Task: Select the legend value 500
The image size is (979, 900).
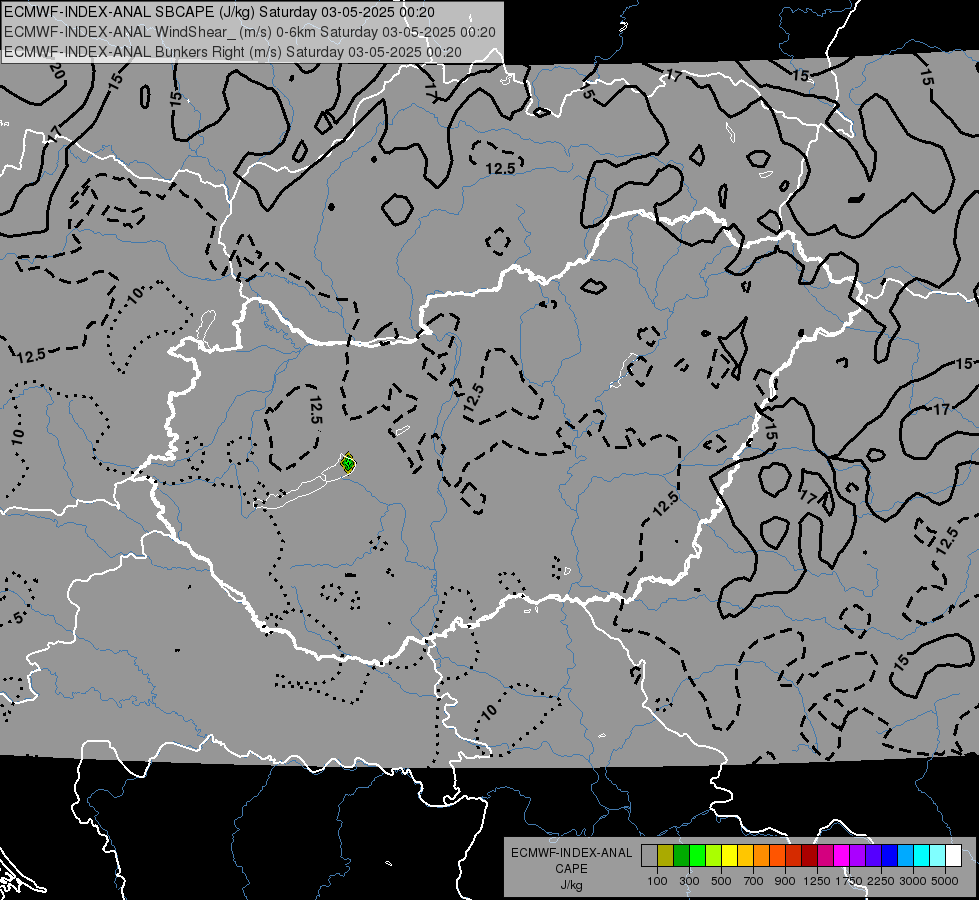Action: click(721, 881)
